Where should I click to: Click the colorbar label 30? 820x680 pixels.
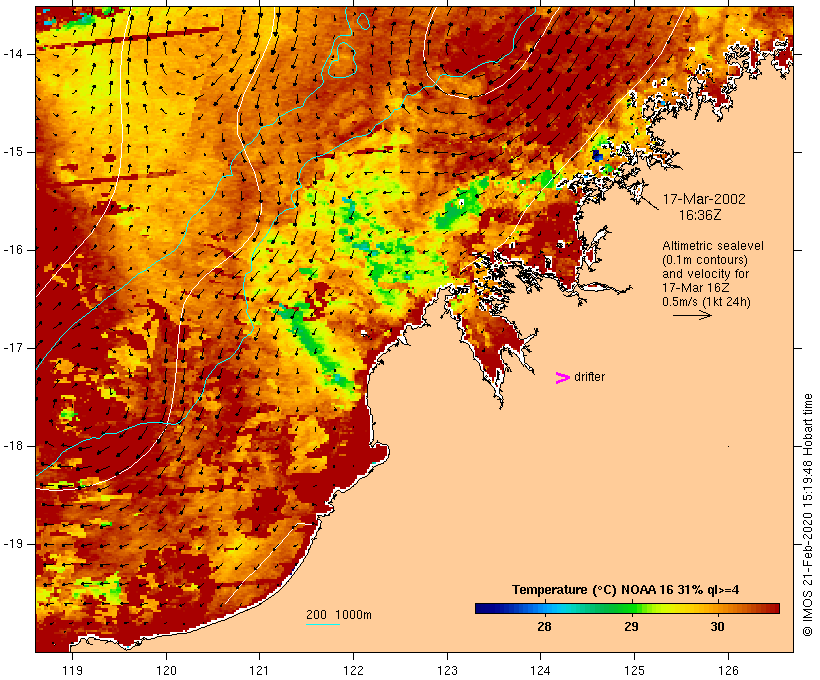718,627
